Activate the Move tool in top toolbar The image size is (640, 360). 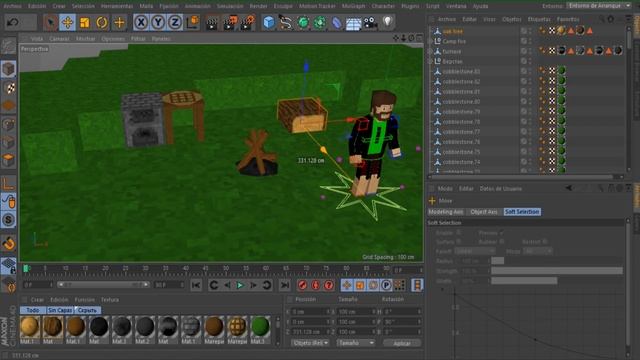click(x=67, y=22)
